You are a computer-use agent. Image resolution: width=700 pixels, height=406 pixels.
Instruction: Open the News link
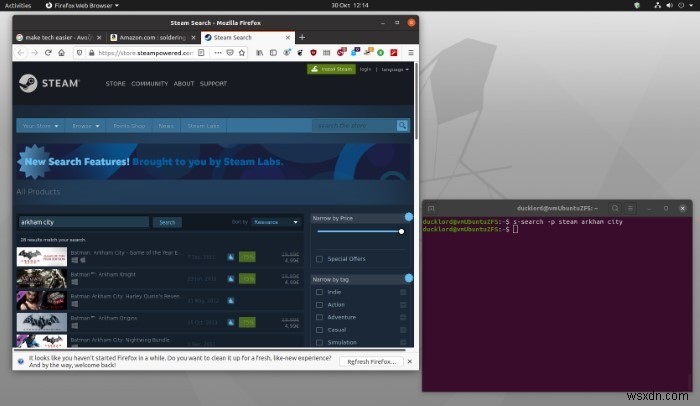coord(166,126)
